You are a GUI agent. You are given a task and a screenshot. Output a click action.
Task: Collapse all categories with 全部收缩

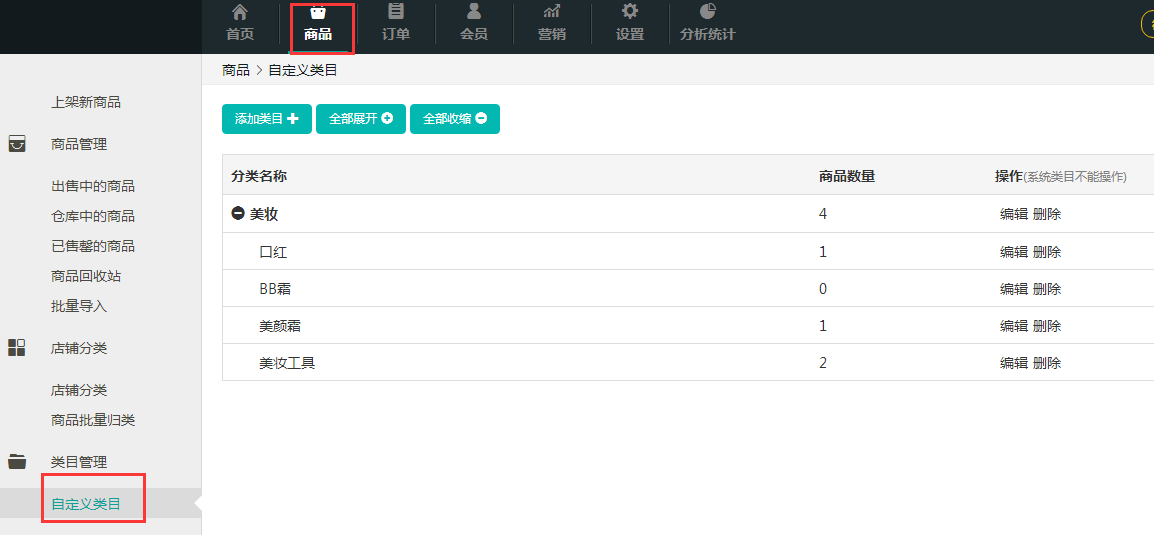pyautogui.click(x=455, y=119)
